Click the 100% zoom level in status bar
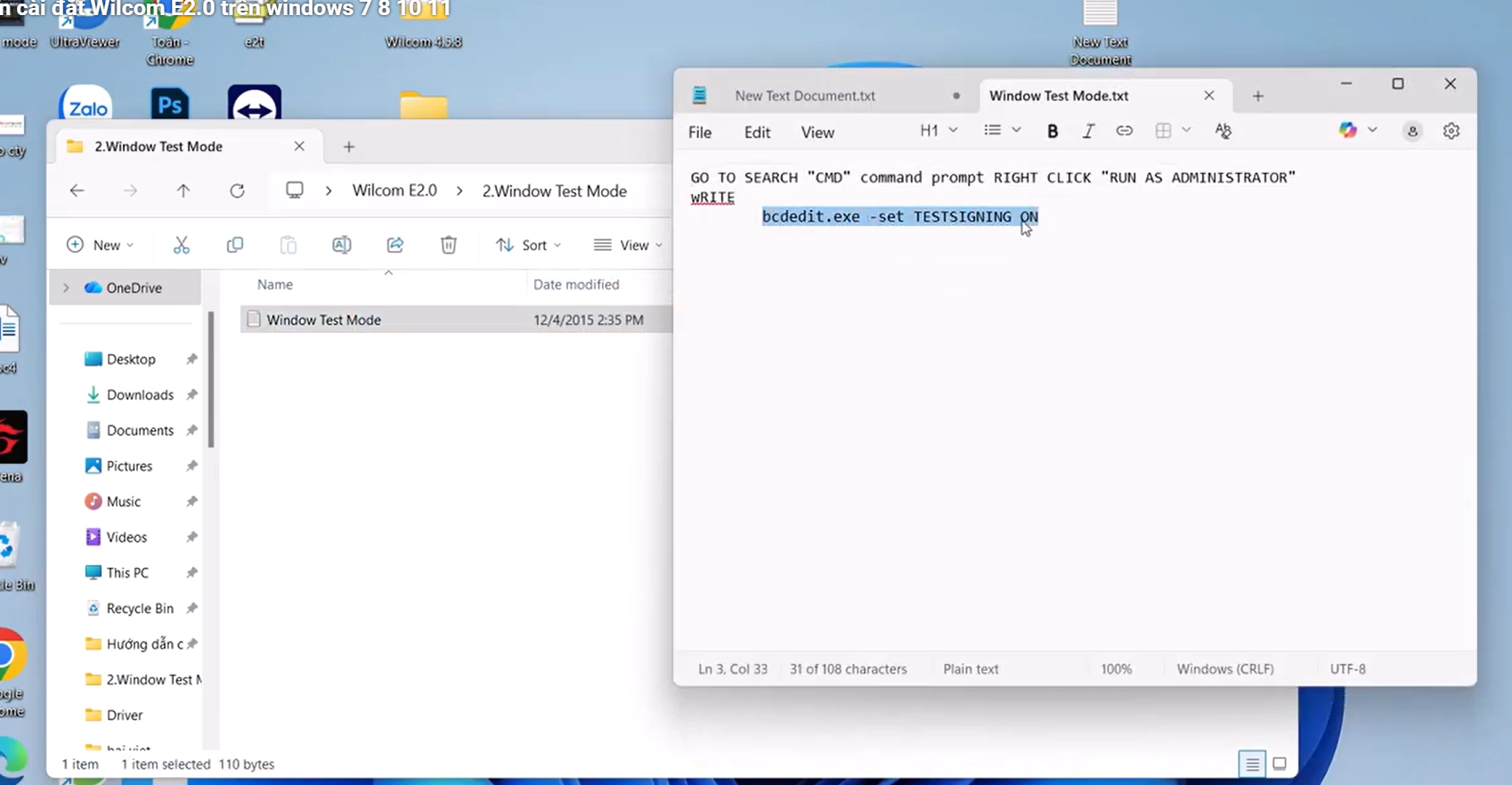The height and width of the screenshot is (785, 1512). tap(1116, 668)
